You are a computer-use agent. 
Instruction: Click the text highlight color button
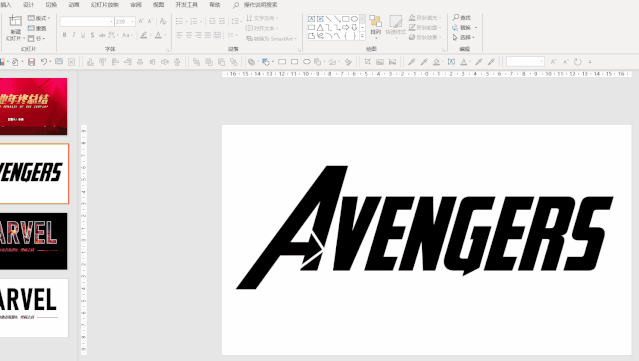[x=144, y=35]
